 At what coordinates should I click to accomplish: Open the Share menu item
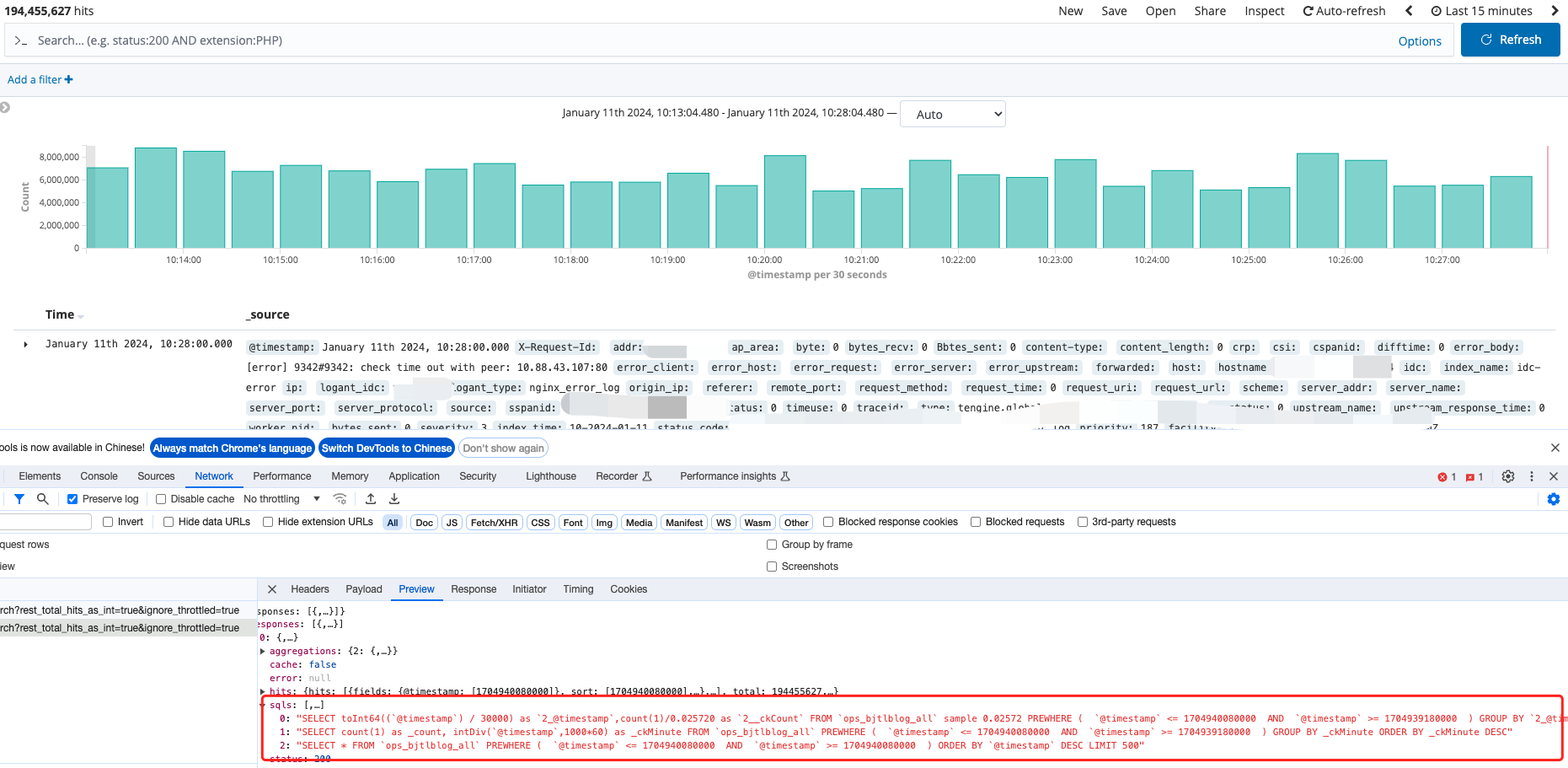1210,11
